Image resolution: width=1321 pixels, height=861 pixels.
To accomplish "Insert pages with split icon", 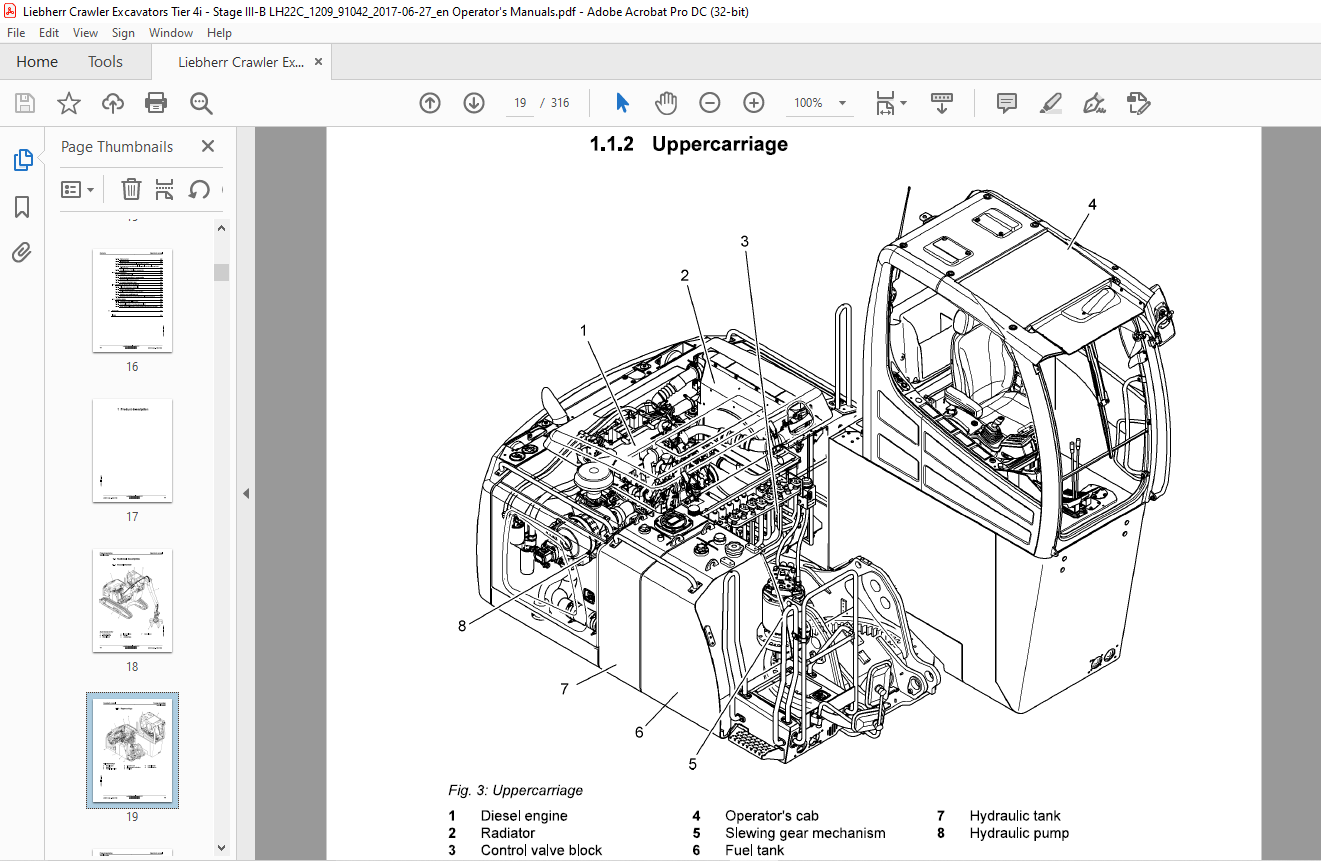I will coord(165,189).
